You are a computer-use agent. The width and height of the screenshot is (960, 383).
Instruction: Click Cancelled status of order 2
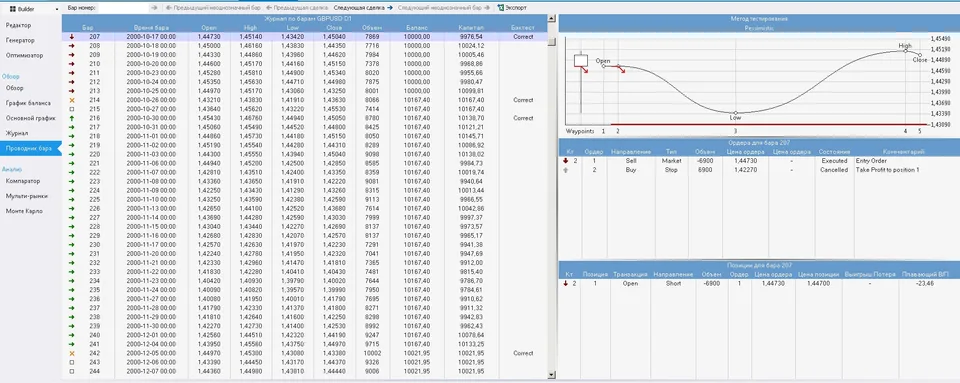tap(834, 169)
